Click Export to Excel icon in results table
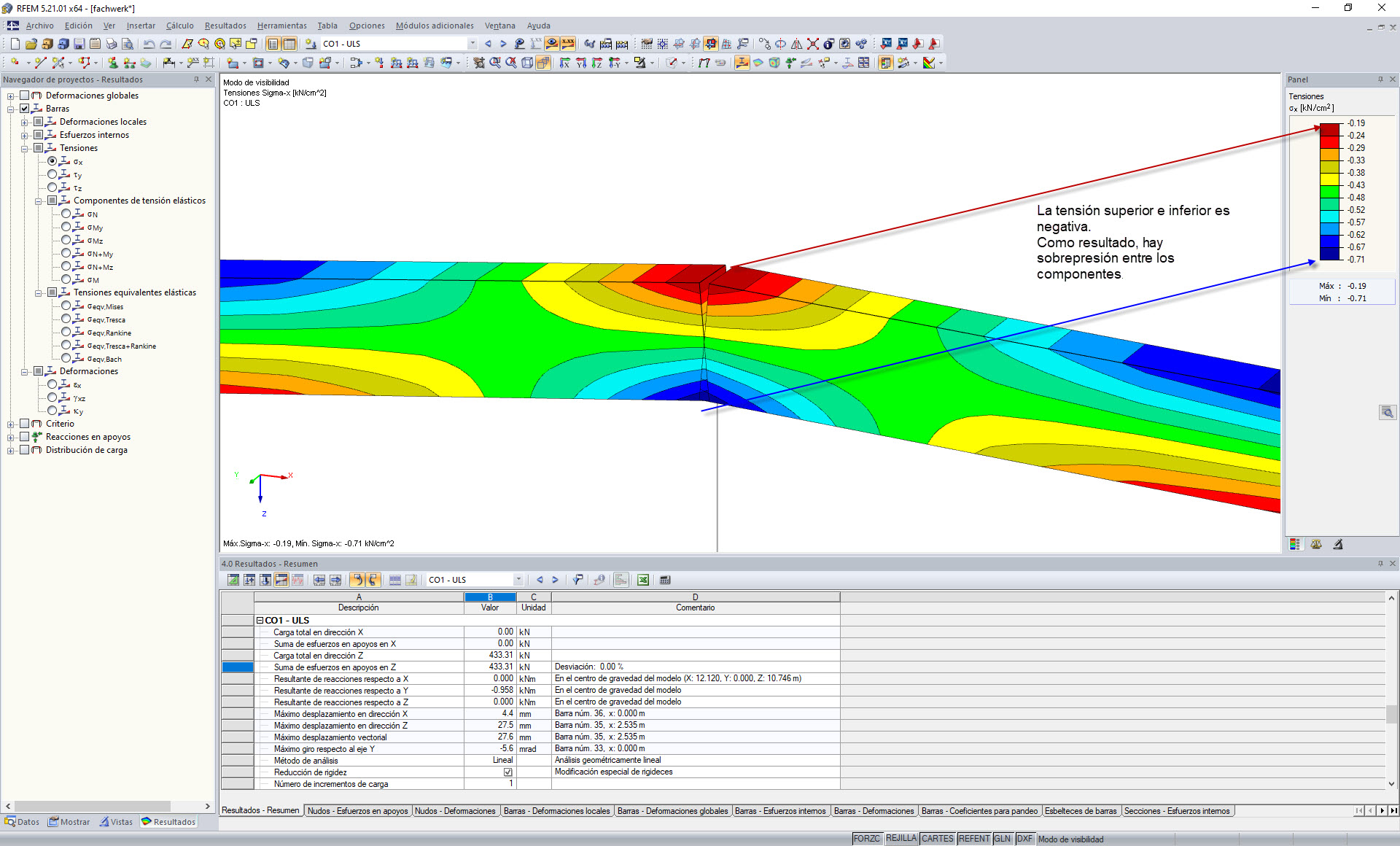1400x846 pixels. point(643,580)
